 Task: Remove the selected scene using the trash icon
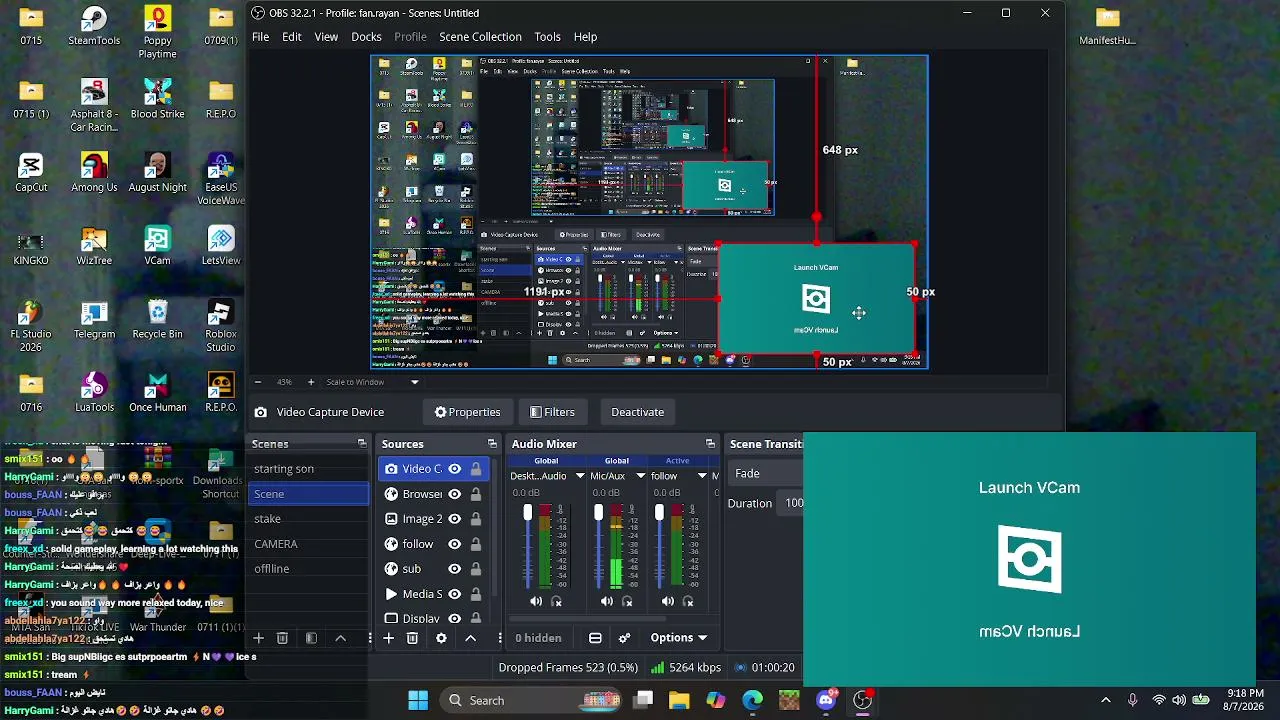click(x=282, y=638)
